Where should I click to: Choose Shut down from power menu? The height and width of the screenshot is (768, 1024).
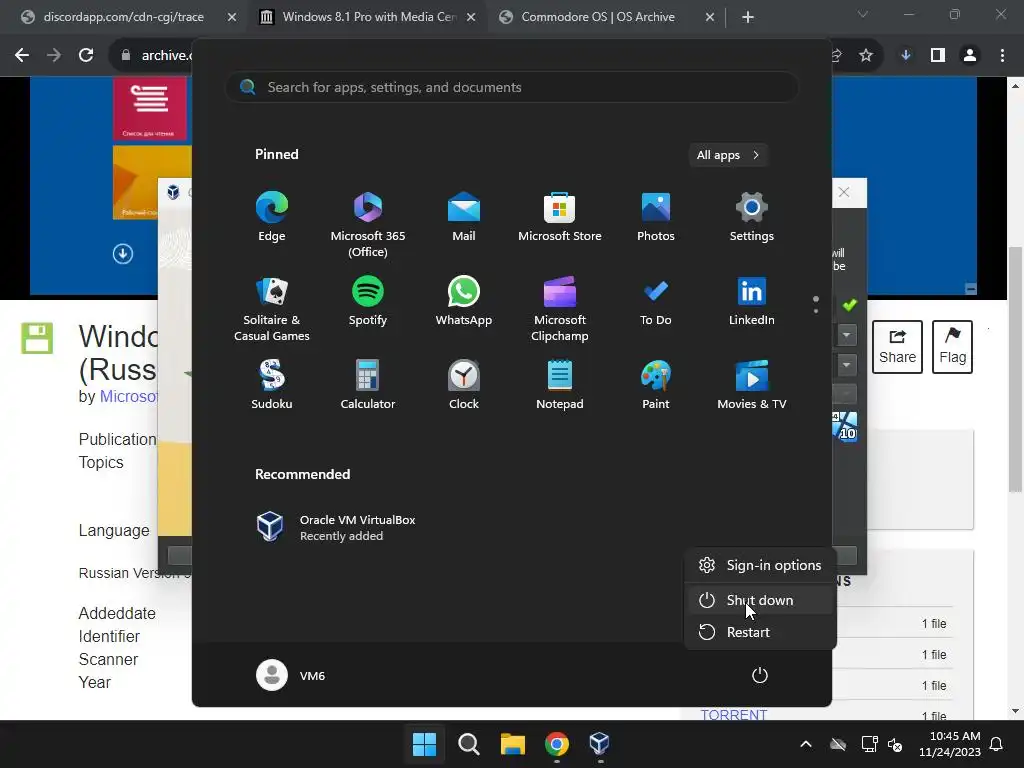760,600
